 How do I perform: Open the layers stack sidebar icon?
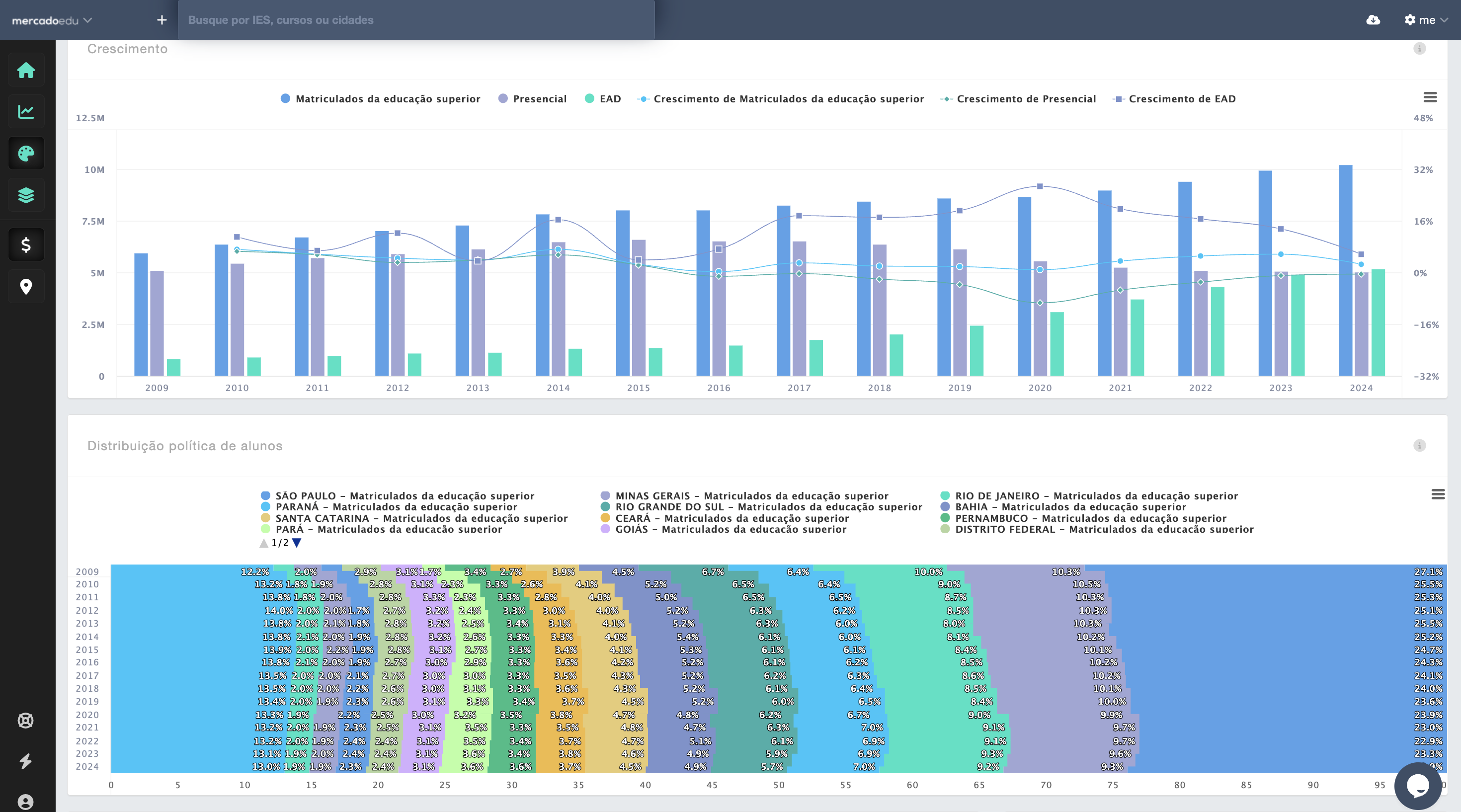point(26,195)
